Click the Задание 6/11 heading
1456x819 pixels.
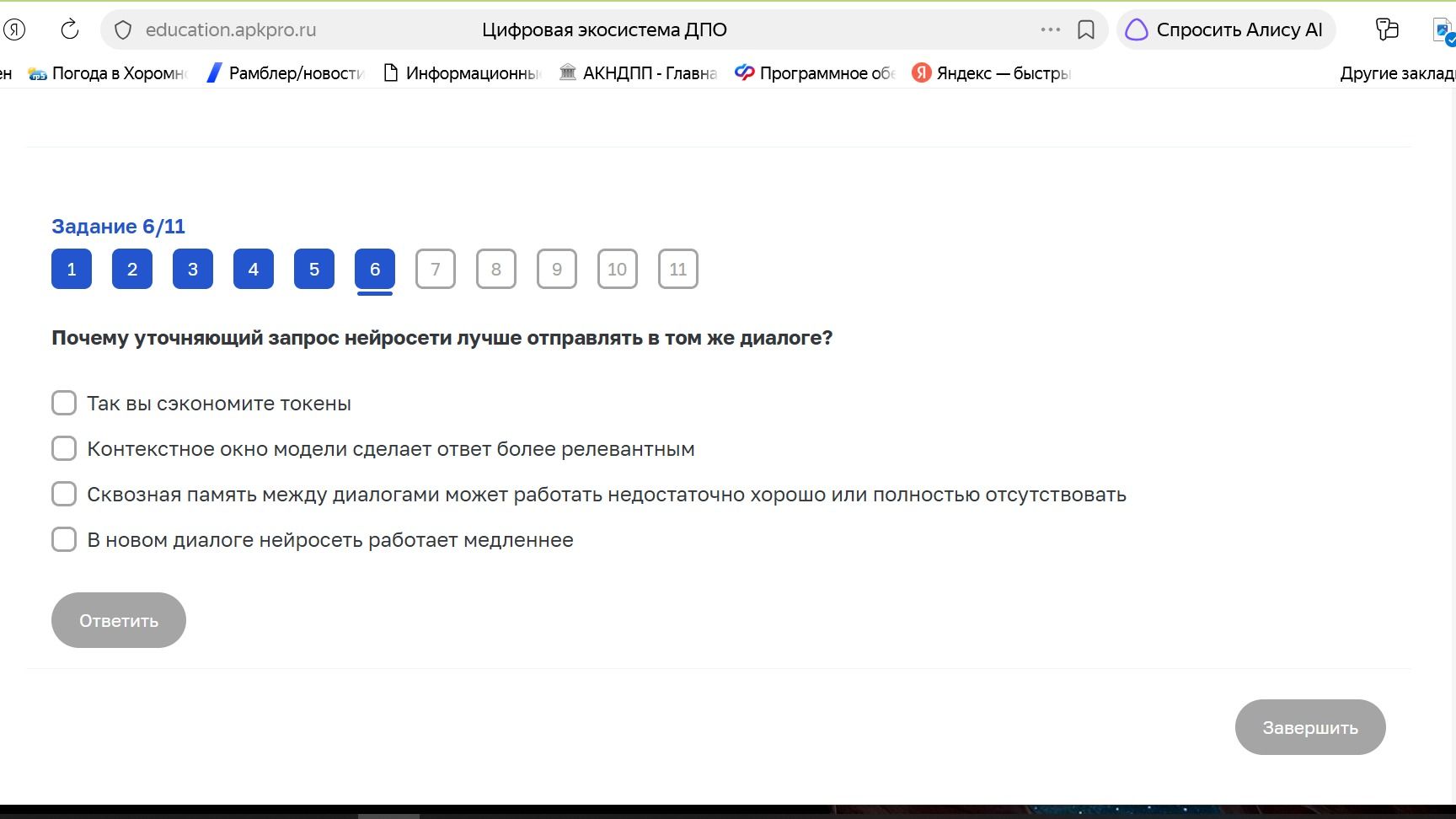(x=118, y=227)
